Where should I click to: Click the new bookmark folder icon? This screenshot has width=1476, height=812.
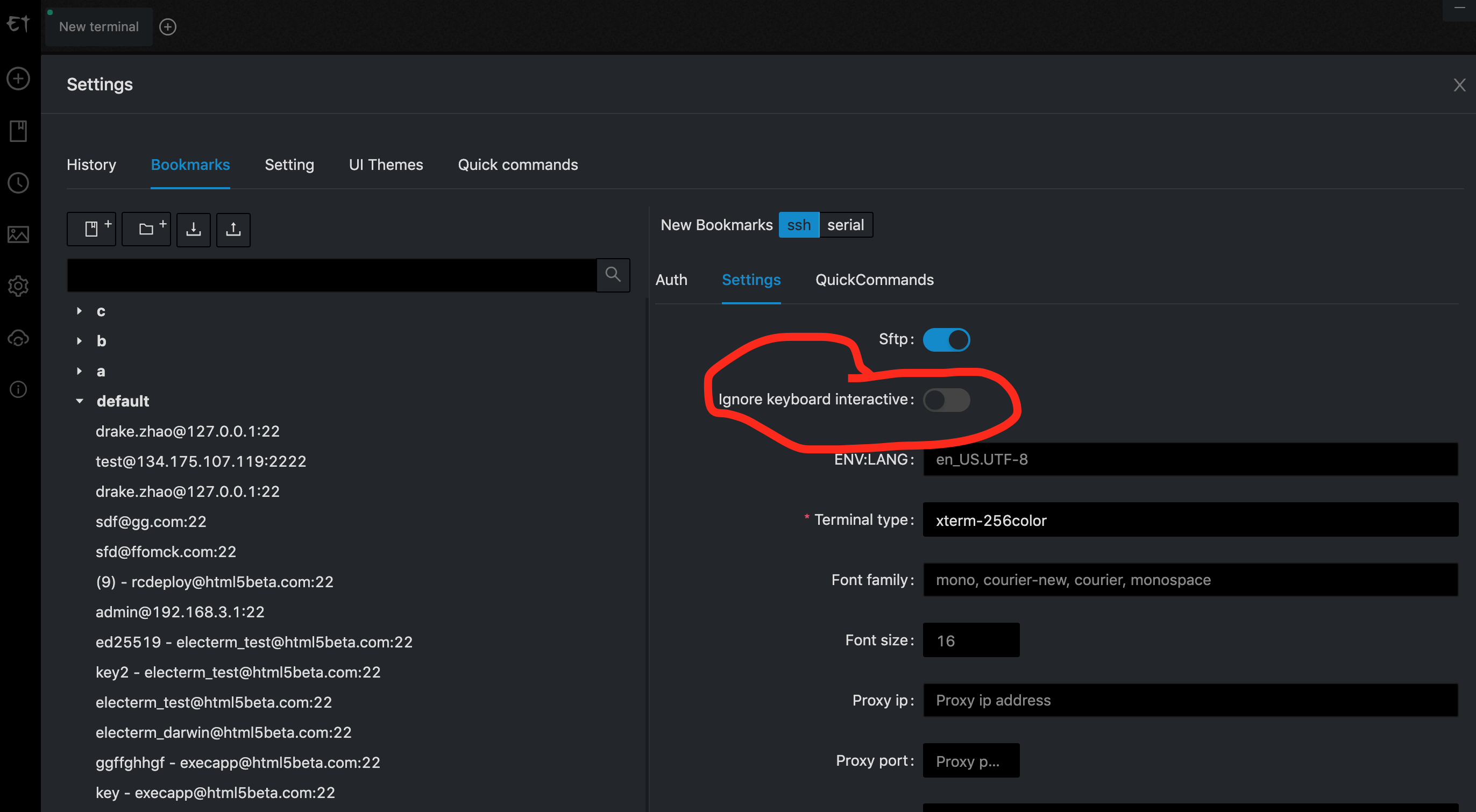pos(146,229)
